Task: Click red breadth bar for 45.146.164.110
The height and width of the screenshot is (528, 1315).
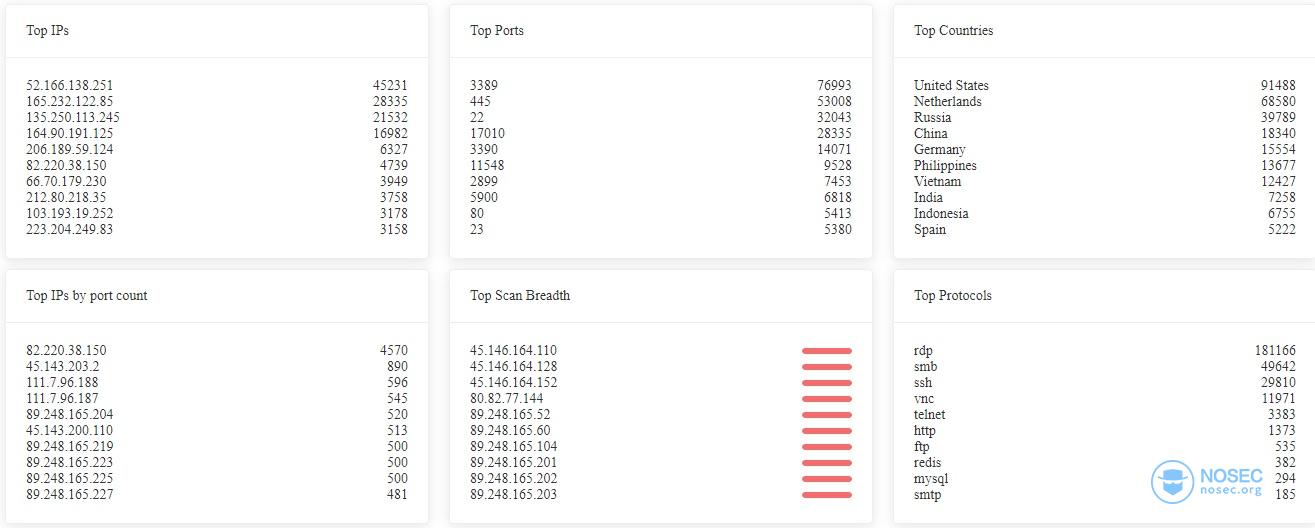Action: coord(827,351)
